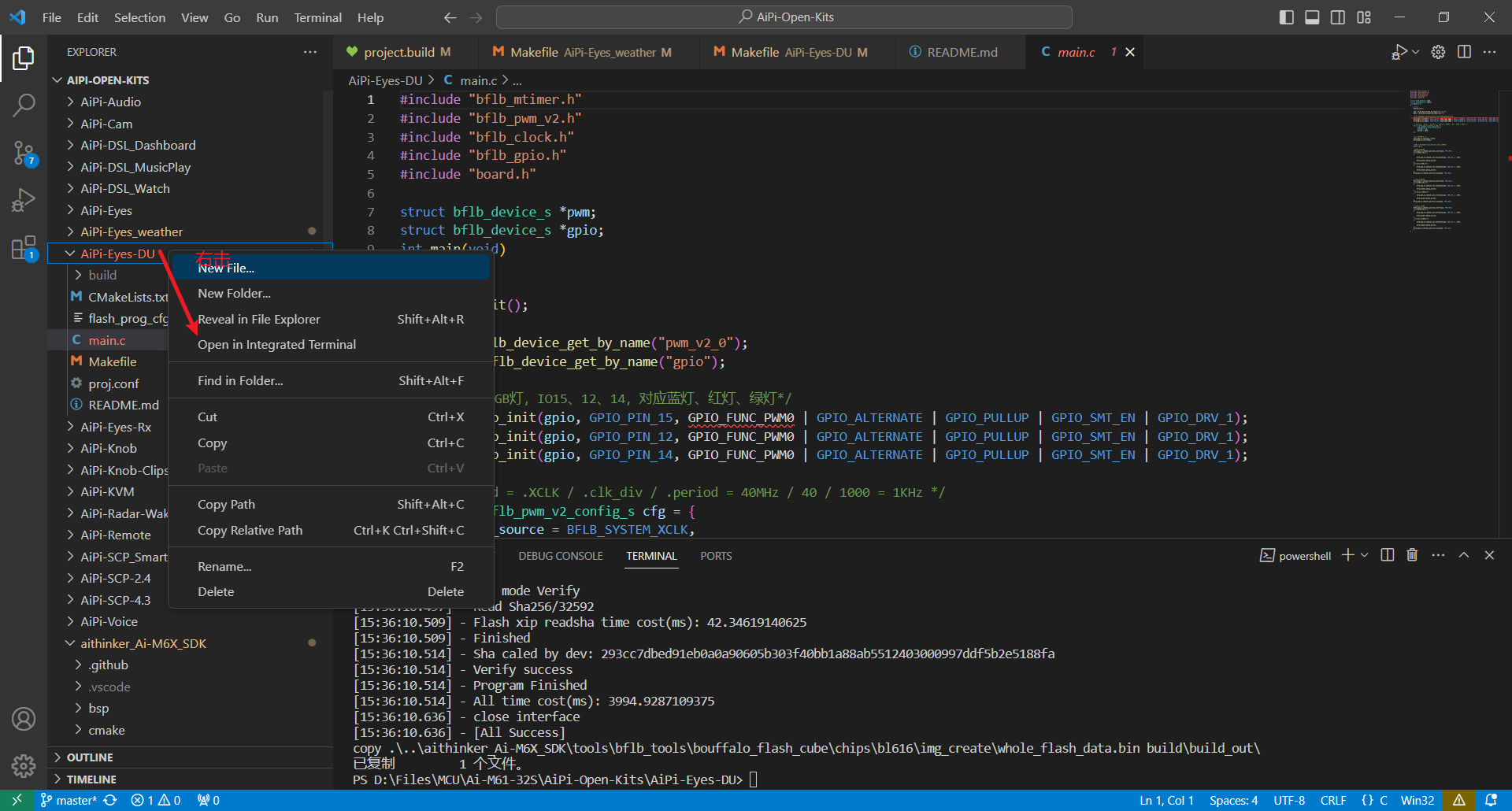Open the Extensions view icon

coord(24,248)
